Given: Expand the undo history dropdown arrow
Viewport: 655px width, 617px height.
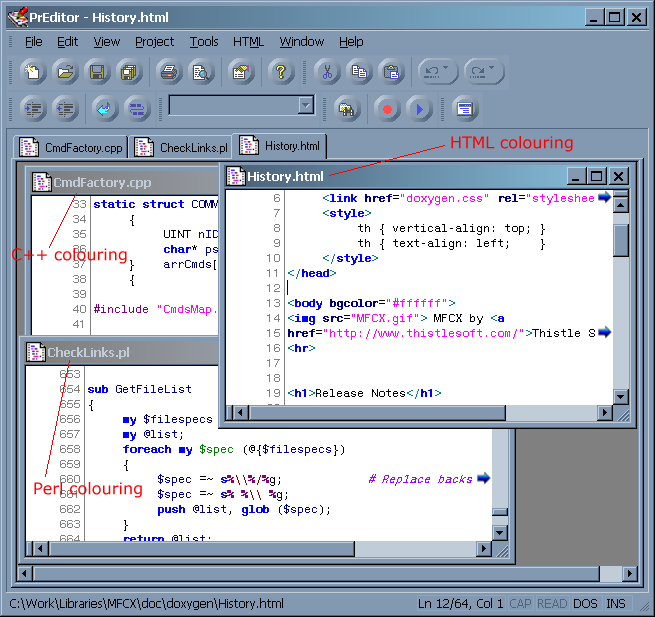Looking at the screenshot, I should click(x=446, y=68).
